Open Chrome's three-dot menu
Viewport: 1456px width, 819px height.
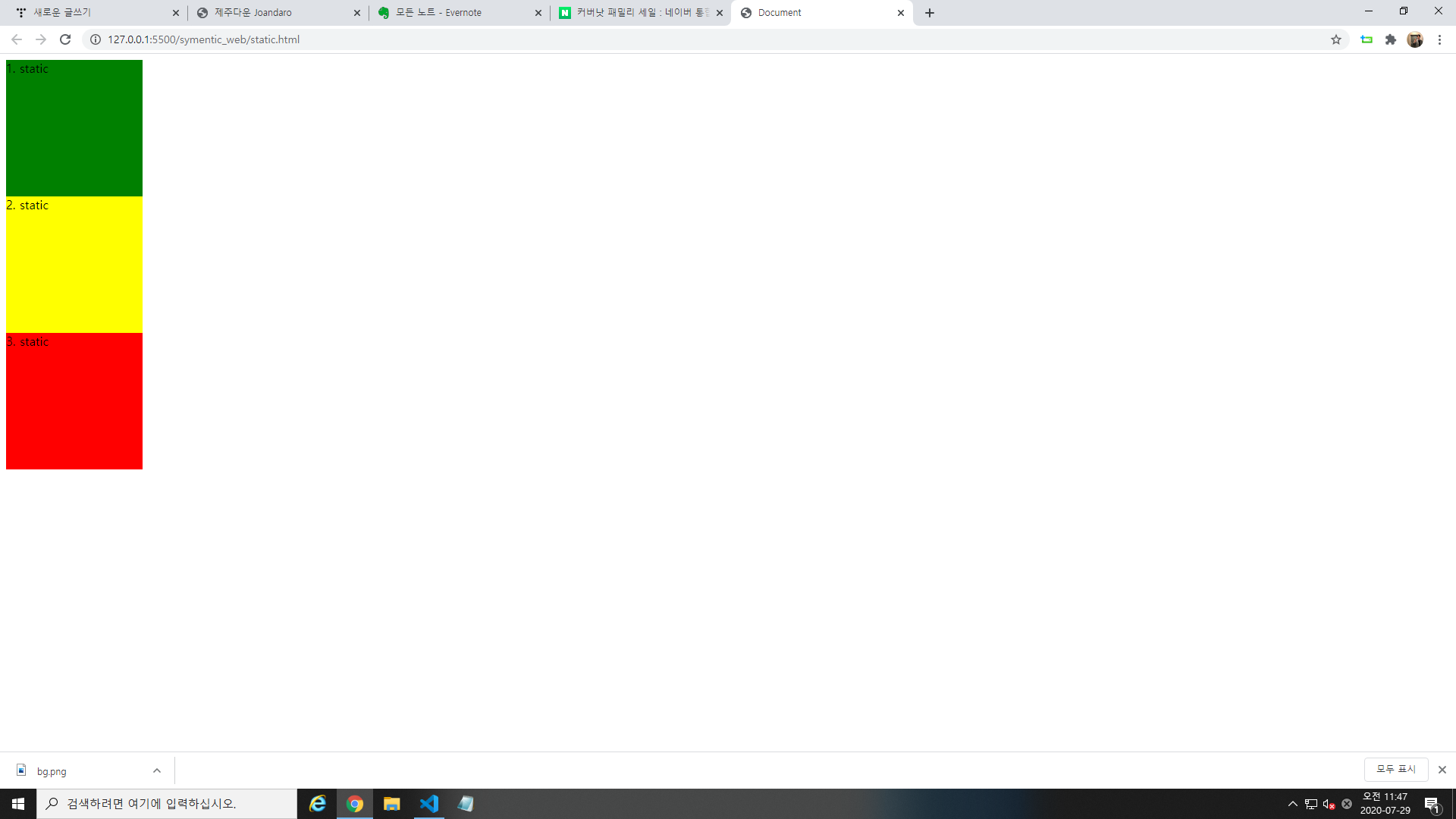coord(1439,39)
